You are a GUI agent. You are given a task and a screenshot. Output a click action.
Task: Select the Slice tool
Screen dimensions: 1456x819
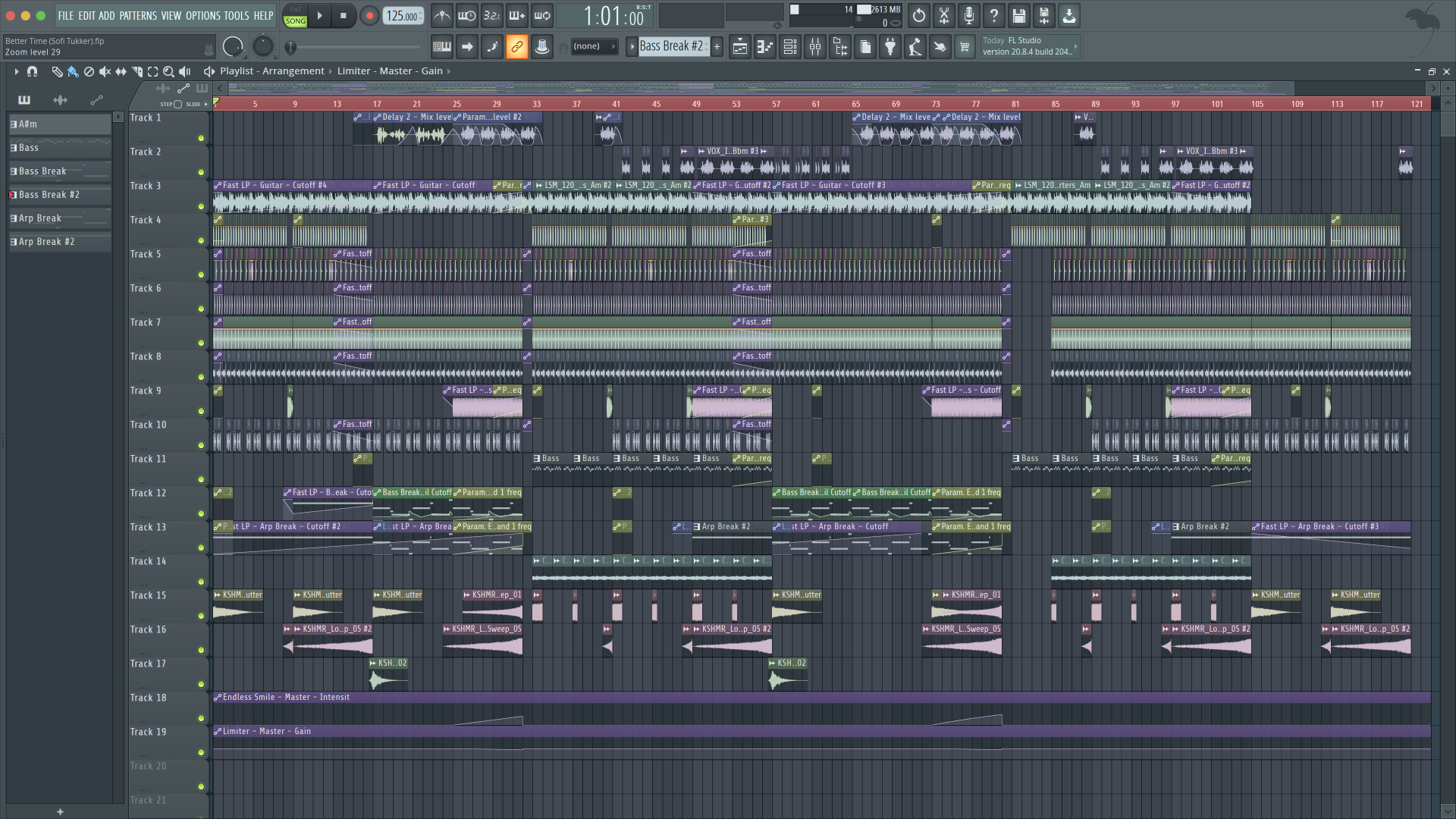click(x=137, y=71)
